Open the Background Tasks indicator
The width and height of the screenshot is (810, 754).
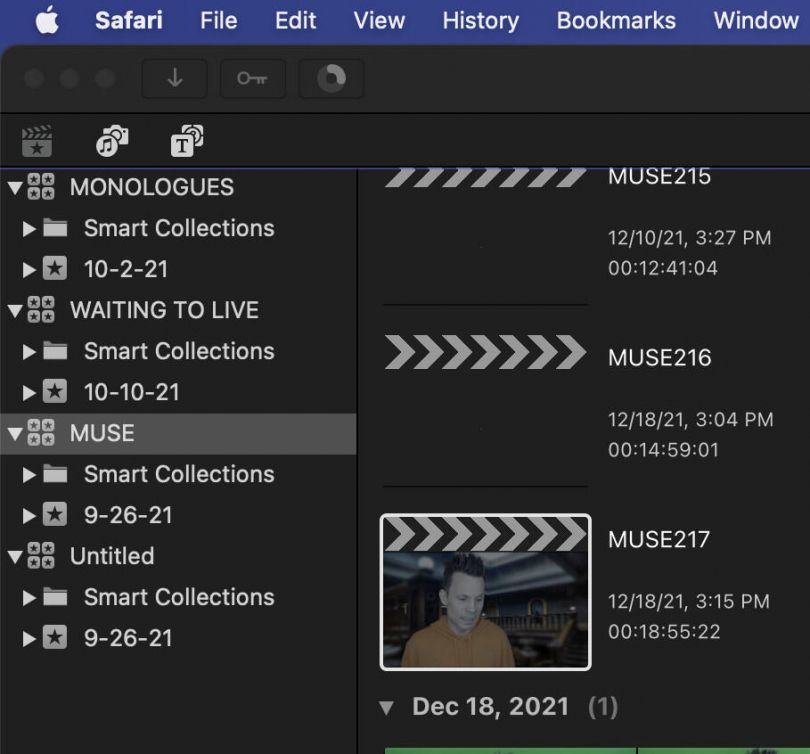[331, 78]
